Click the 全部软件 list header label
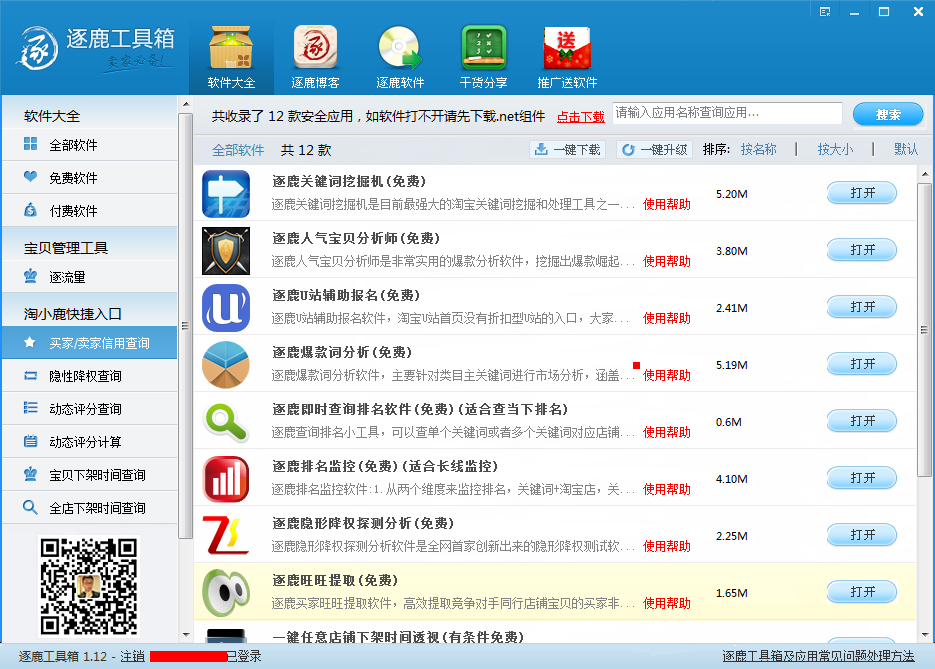The width and height of the screenshot is (935, 669). click(238, 150)
